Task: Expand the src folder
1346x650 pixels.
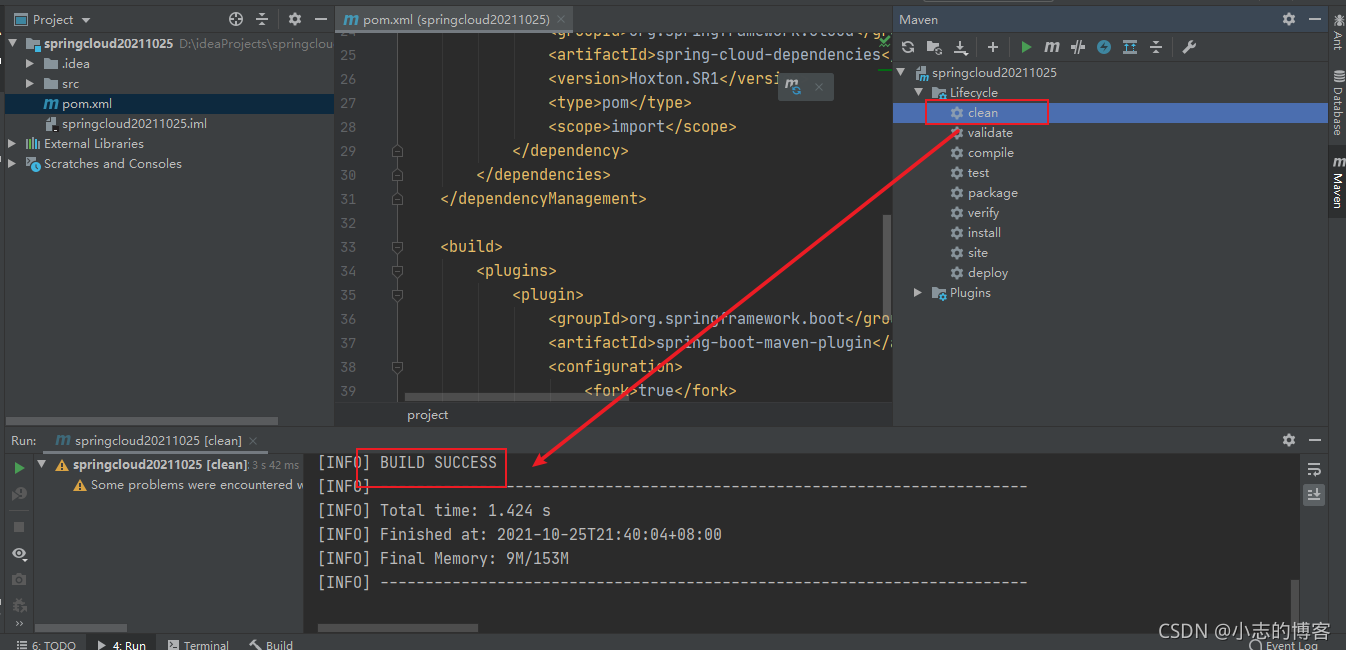Action: tap(30, 84)
